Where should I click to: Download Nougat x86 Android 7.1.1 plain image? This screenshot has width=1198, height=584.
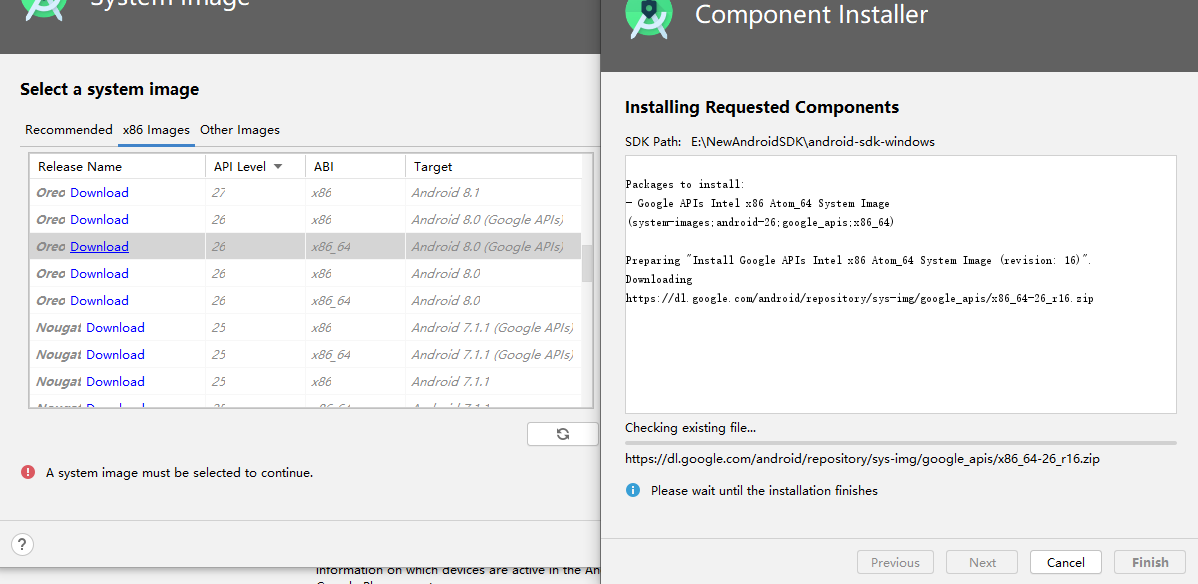click(x=115, y=381)
